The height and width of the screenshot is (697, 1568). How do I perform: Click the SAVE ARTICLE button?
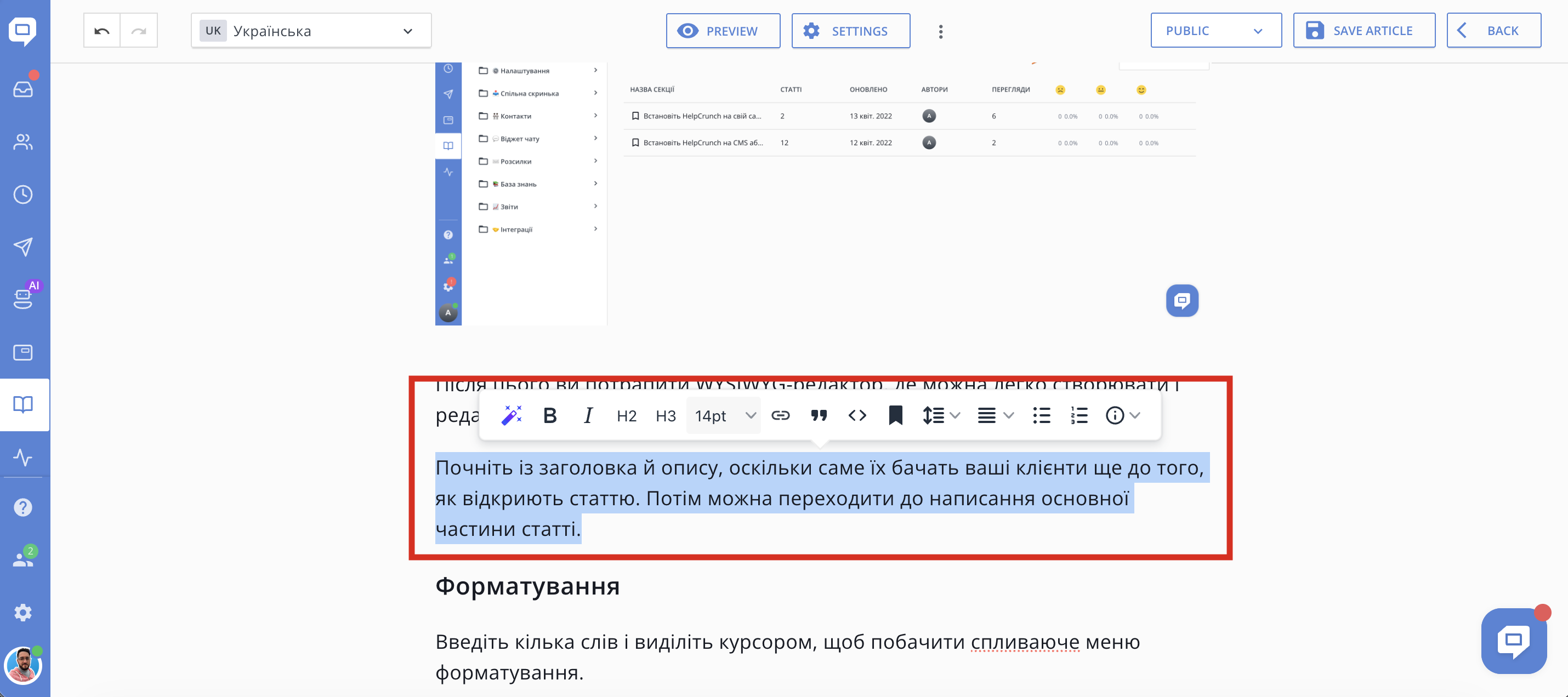[x=1364, y=31]
